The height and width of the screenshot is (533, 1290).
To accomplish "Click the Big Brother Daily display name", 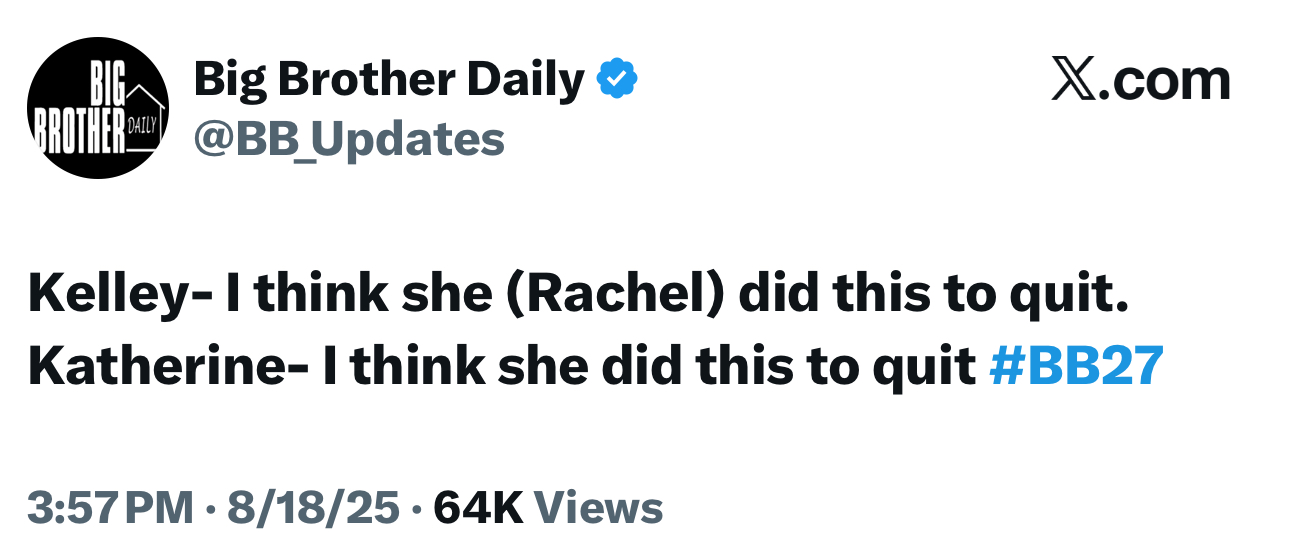I will click(x=389, y=79).
